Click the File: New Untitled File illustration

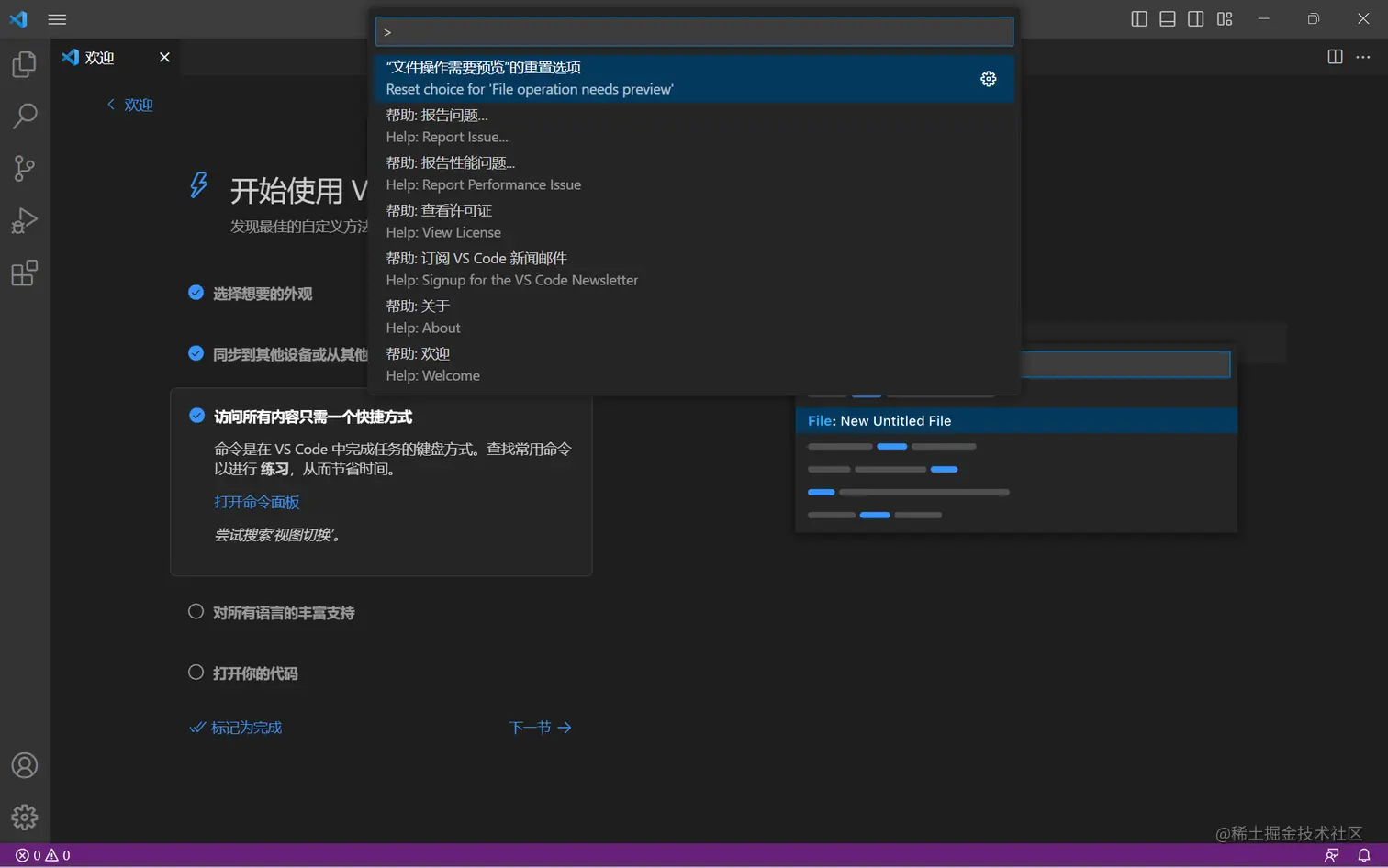1016,420
